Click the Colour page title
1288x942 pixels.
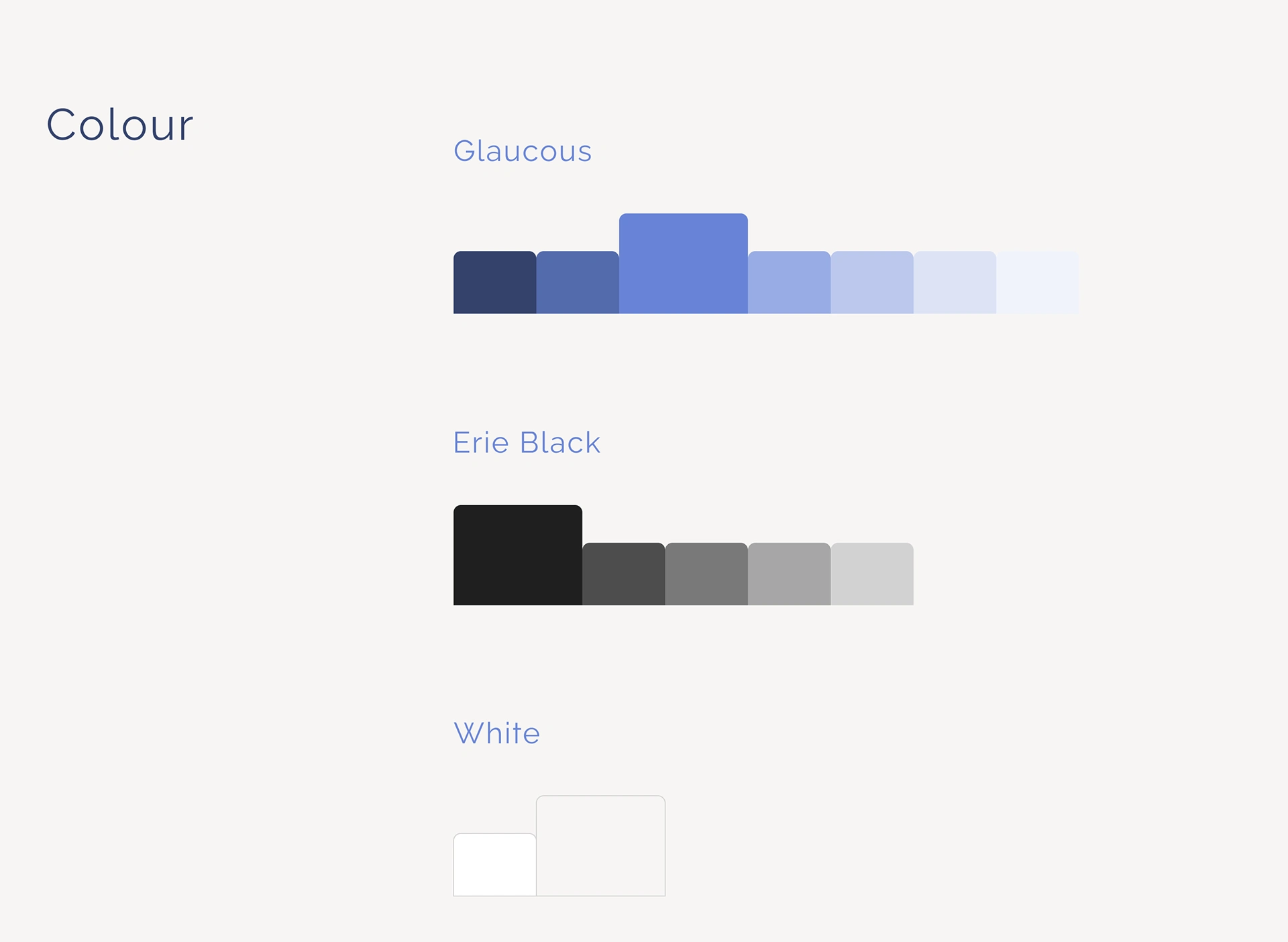[120, 125]
